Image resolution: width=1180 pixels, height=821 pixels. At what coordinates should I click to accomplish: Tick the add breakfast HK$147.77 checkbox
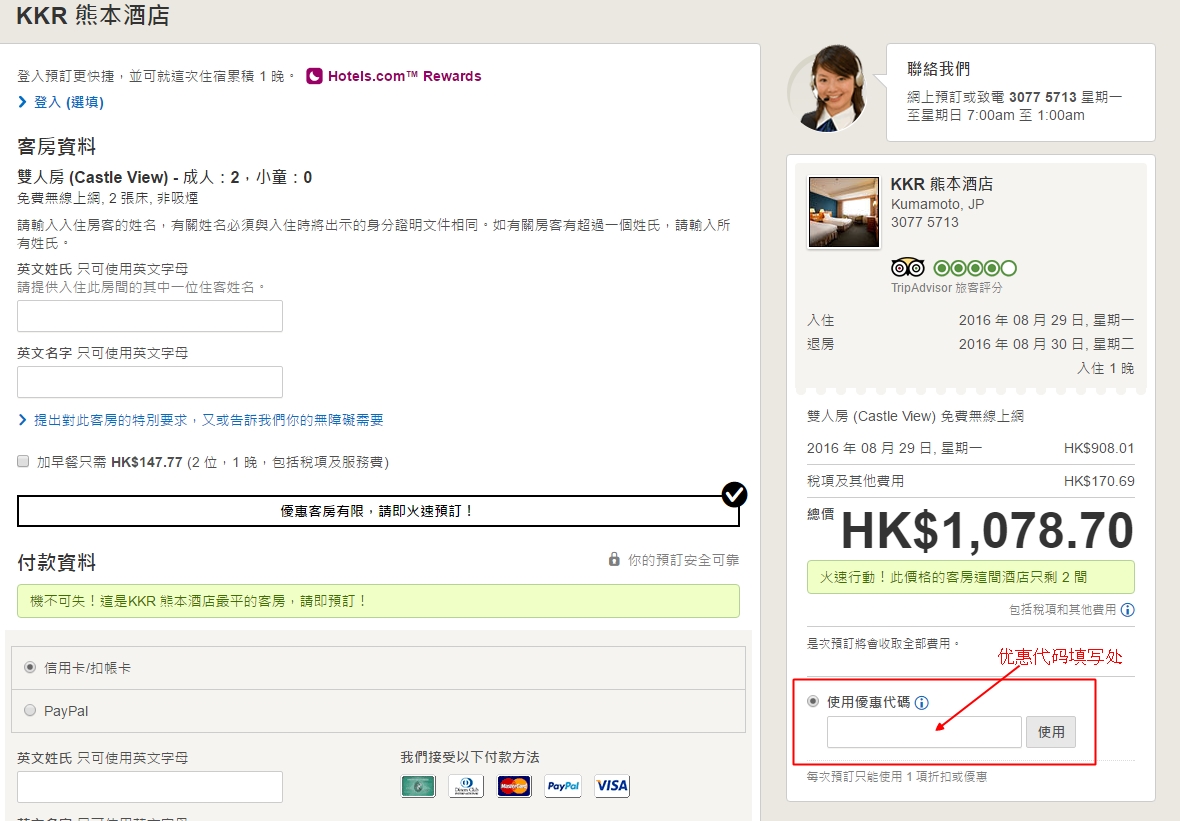click(23, 461)
